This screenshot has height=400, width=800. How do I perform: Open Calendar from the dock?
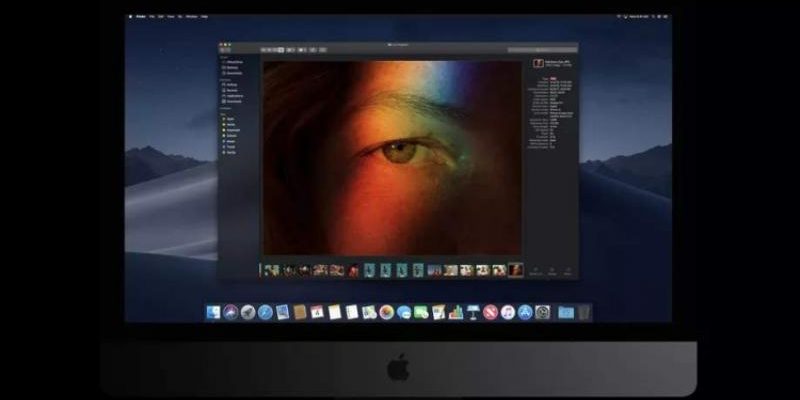point(317,312)
